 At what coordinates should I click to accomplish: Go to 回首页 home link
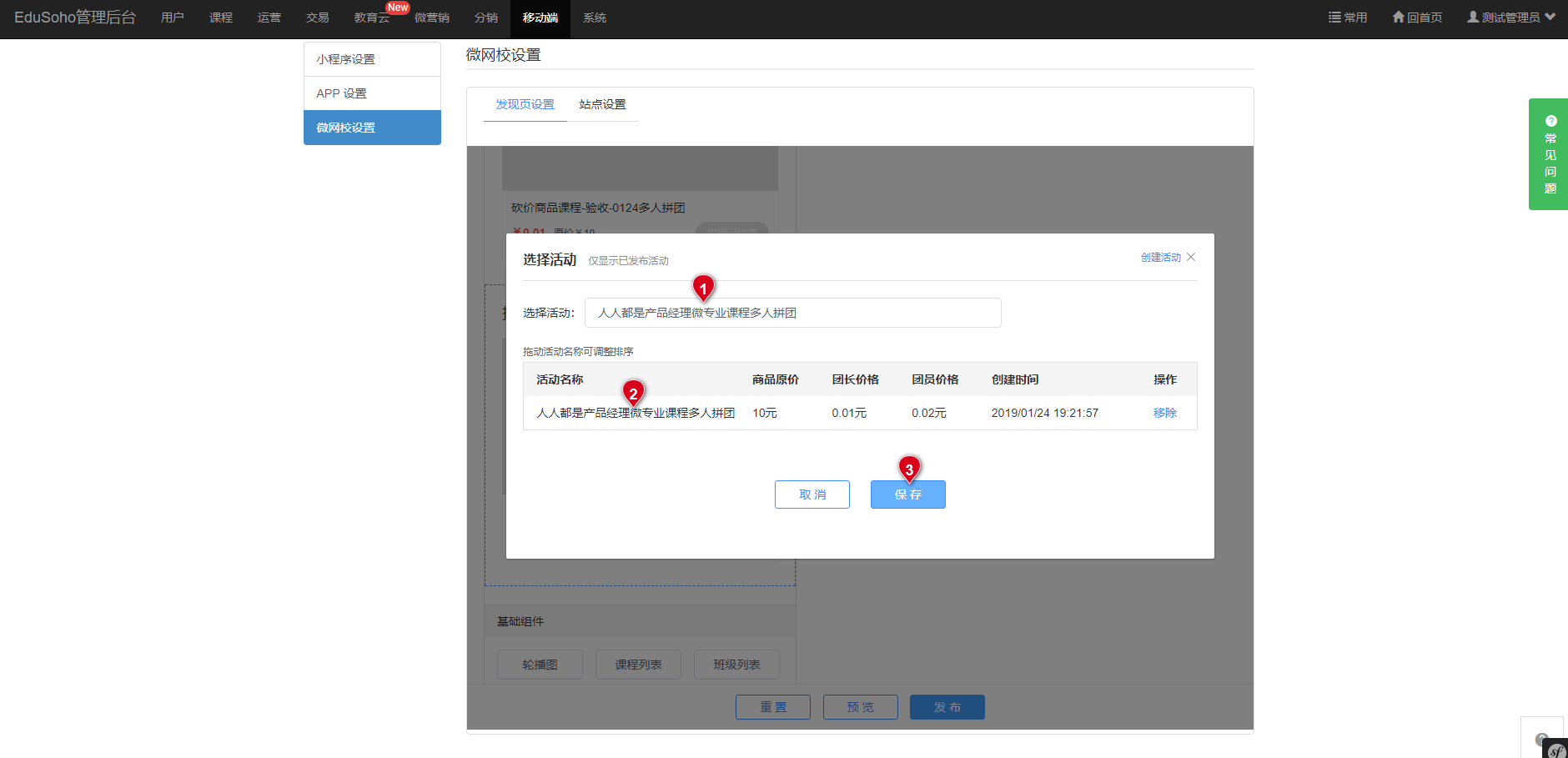click(x=1417, y=18)
